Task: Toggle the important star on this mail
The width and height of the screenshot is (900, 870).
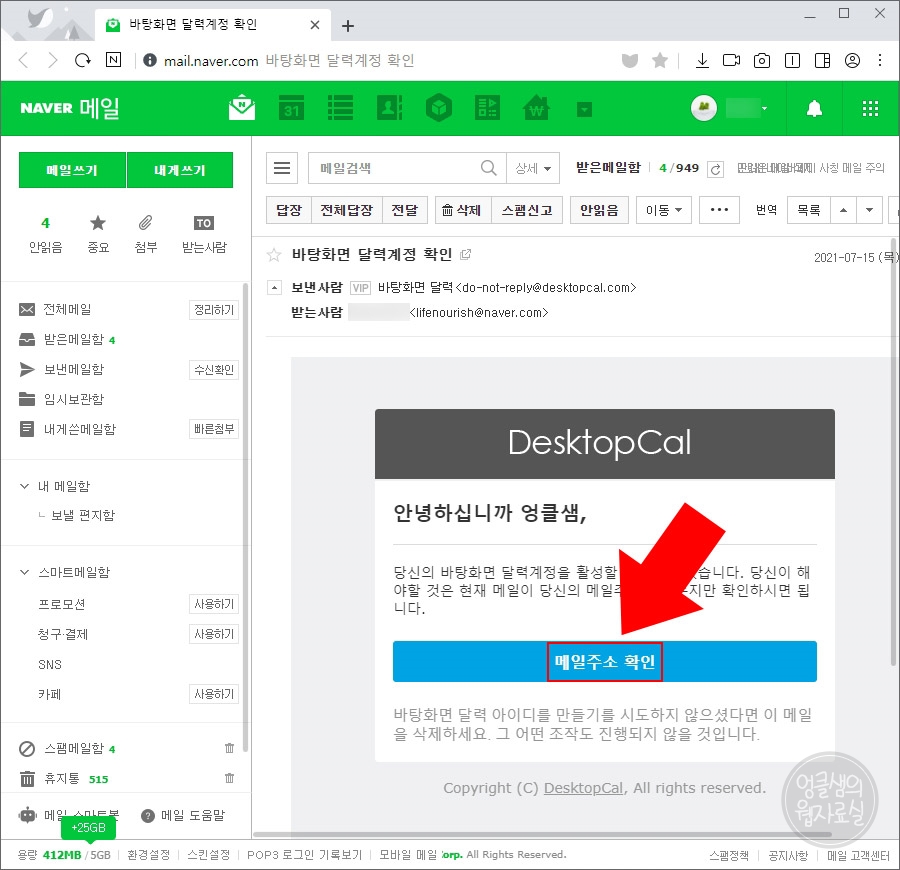Action: click(x=274, y=254)
